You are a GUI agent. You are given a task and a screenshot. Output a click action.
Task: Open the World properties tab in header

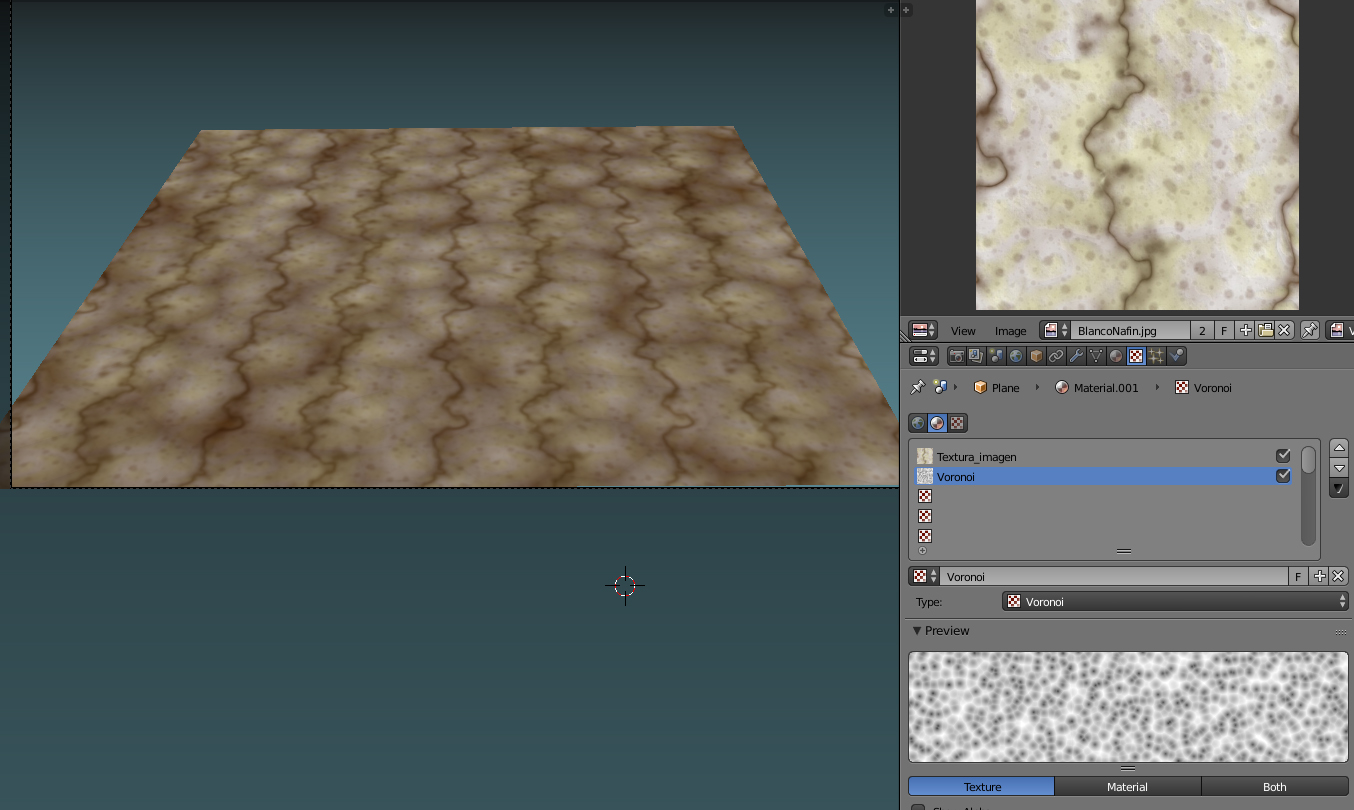click(x=1016, y=356)
